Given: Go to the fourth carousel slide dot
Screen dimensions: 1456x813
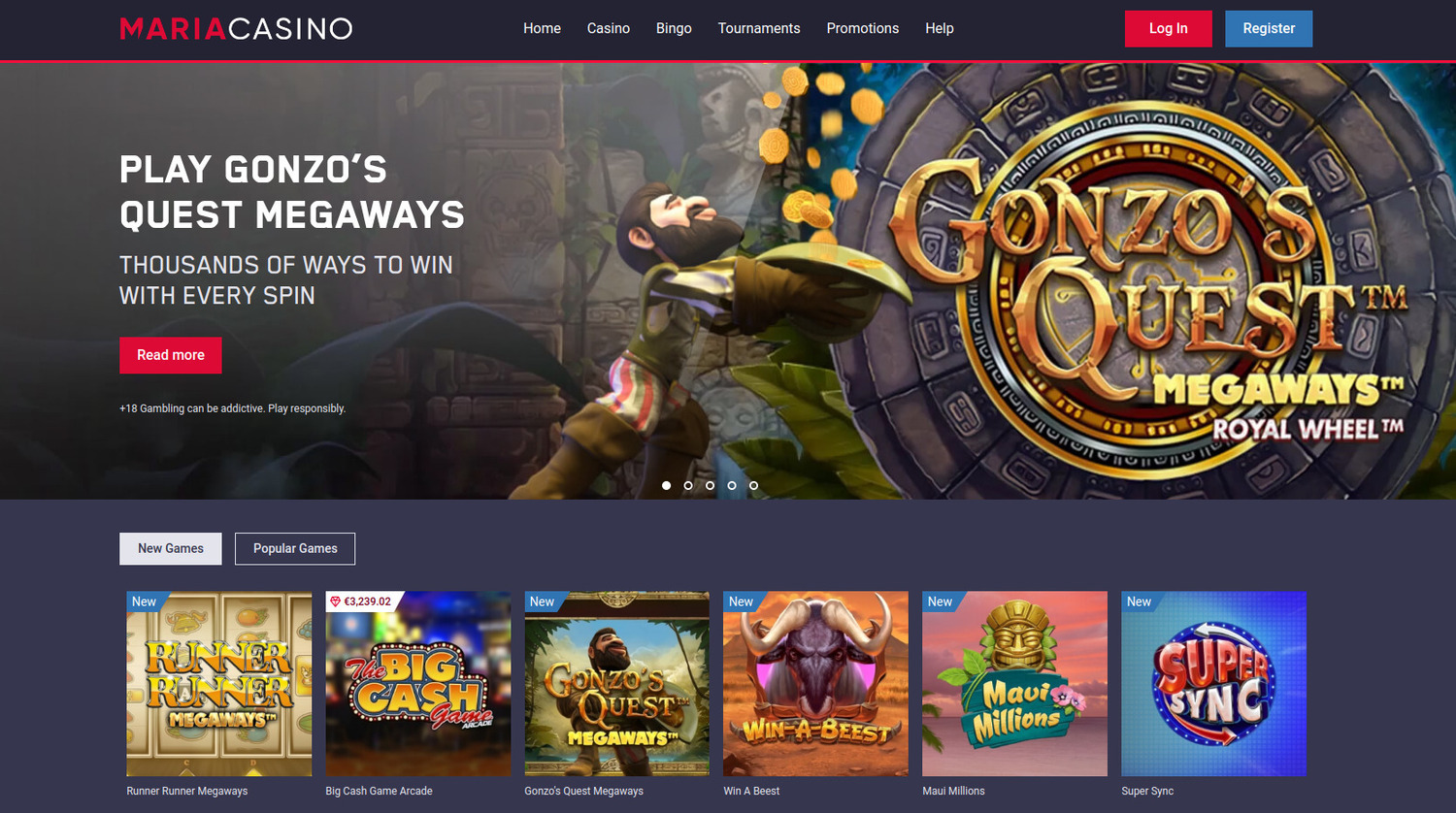Looking at the screenshot, I should pos(732,485).
